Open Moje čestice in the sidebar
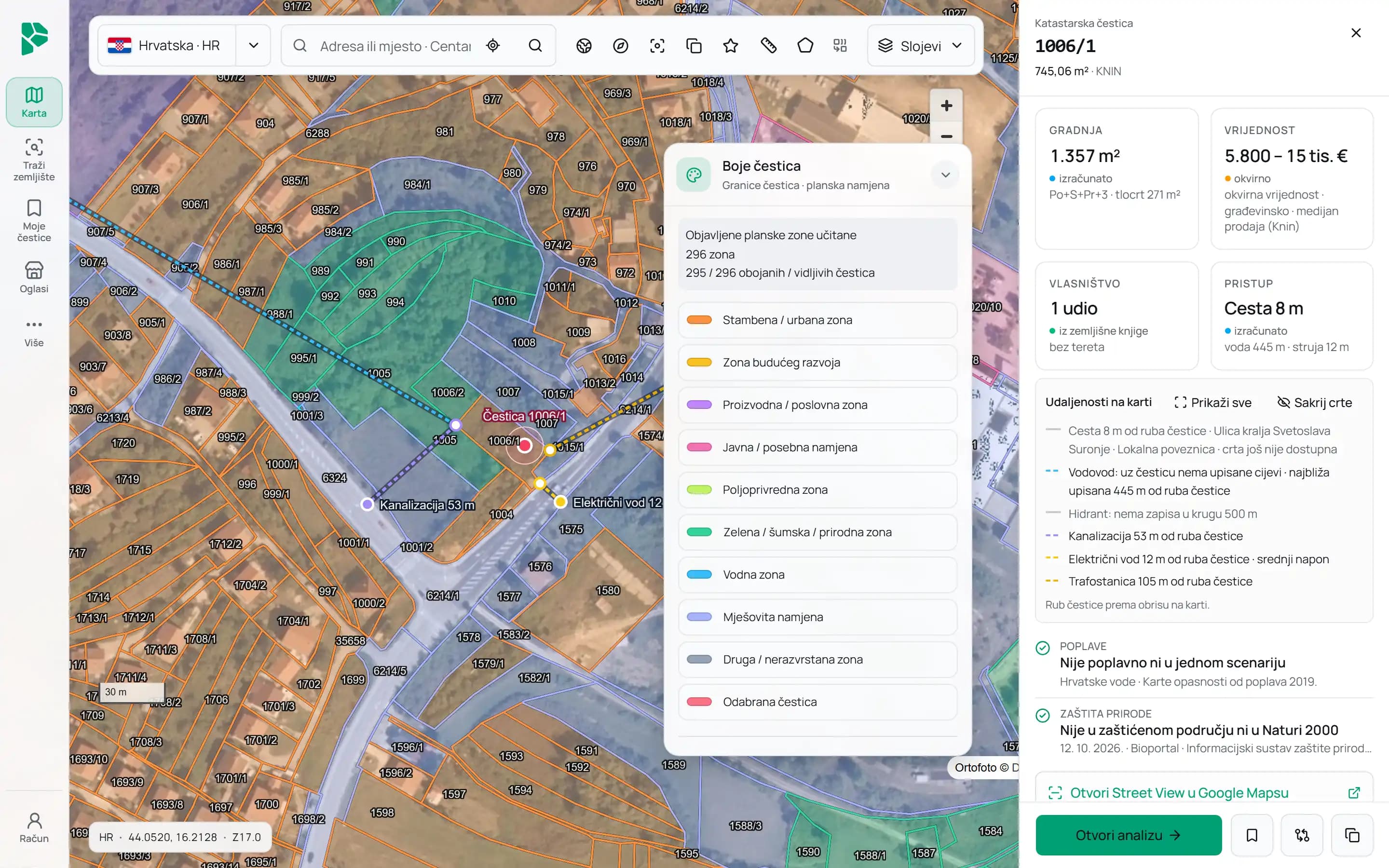 point(34,220)
